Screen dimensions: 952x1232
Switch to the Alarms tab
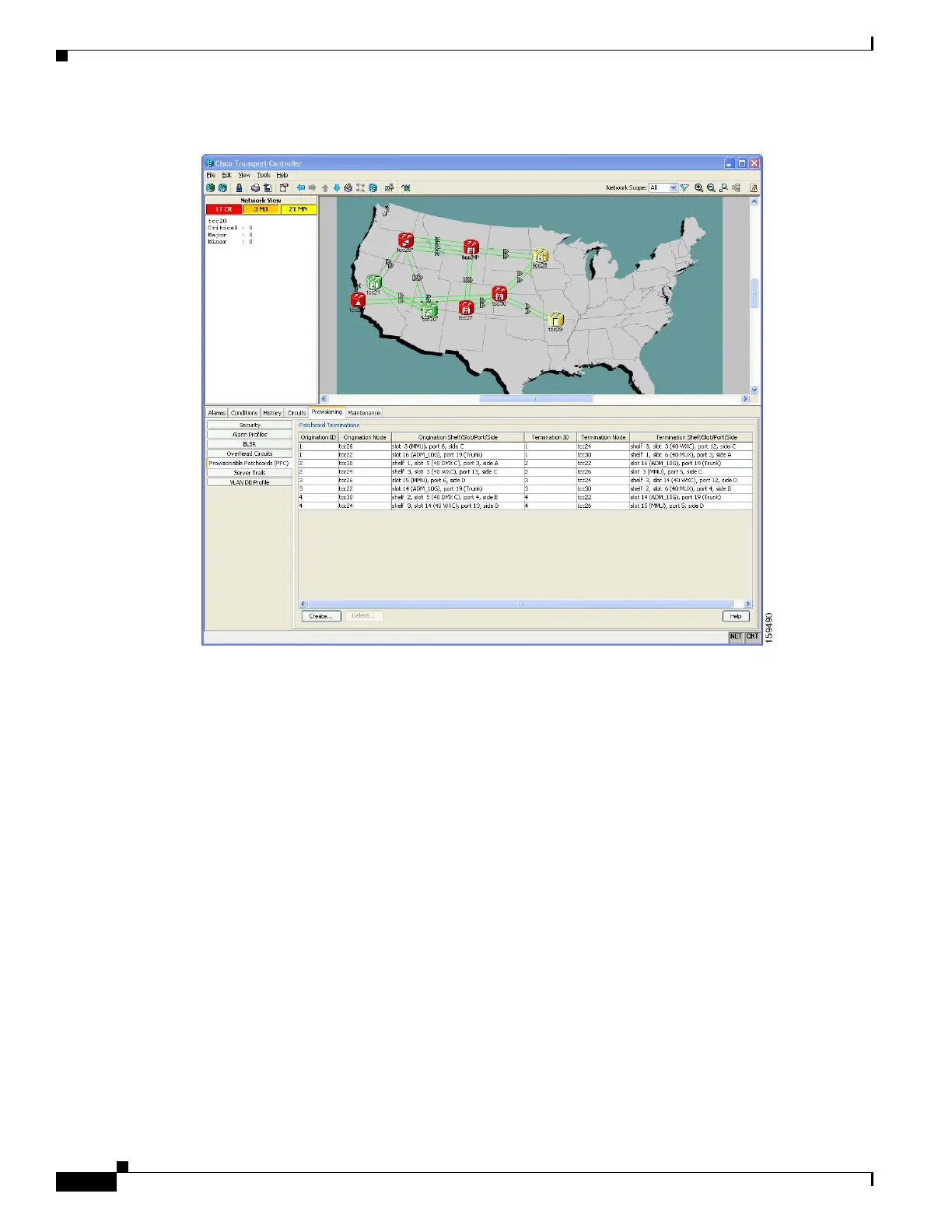point(216,413)
